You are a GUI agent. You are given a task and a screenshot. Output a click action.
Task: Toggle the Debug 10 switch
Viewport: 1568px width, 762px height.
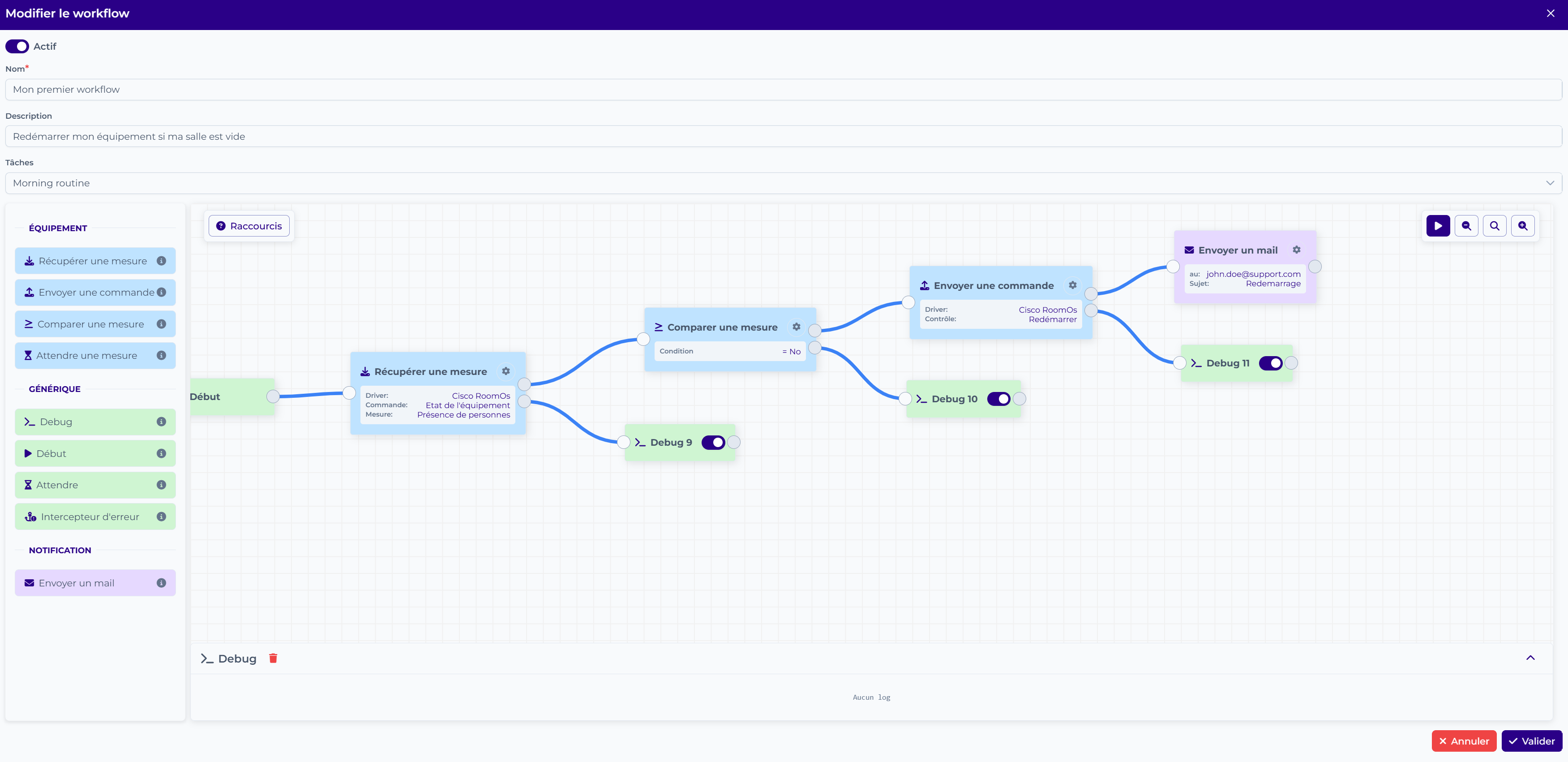coord(998,399)
